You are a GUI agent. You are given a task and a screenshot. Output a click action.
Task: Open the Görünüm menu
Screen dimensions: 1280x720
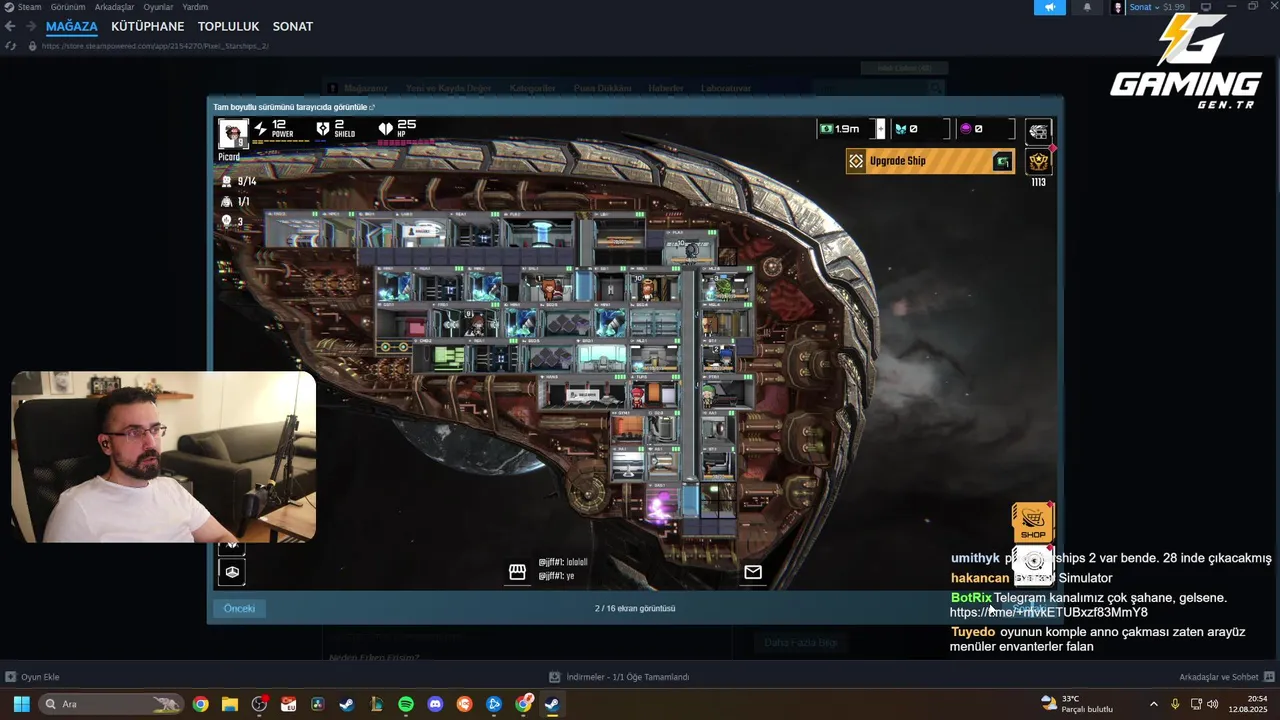coord(68,7)
